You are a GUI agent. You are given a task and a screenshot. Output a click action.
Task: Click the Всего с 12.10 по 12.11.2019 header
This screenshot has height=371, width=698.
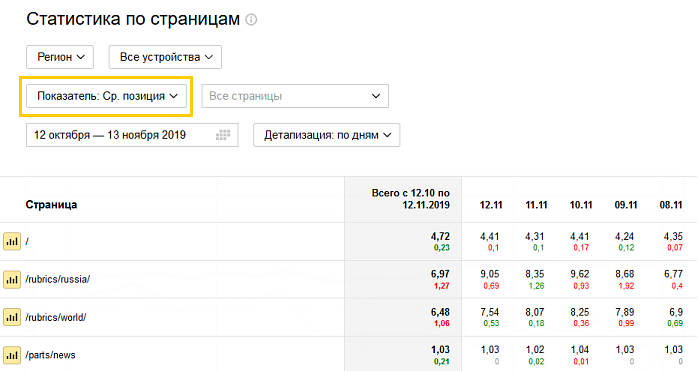point(410,199)
